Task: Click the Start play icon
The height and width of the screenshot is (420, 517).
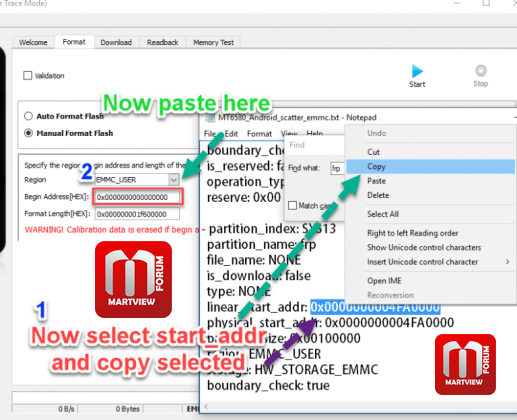Action: [x=417, y=71]
